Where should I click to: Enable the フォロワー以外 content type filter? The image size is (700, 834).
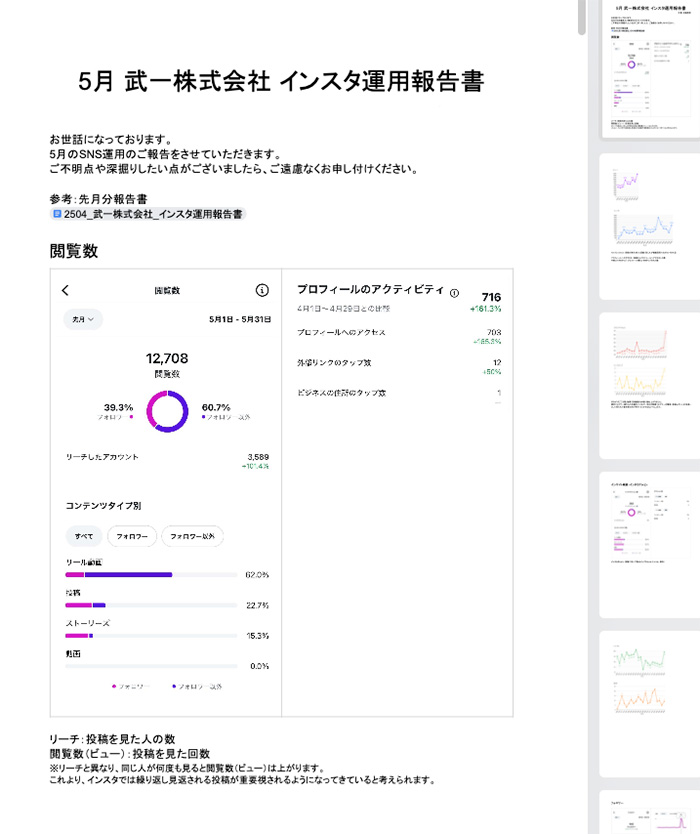click(x=194, y=535)
